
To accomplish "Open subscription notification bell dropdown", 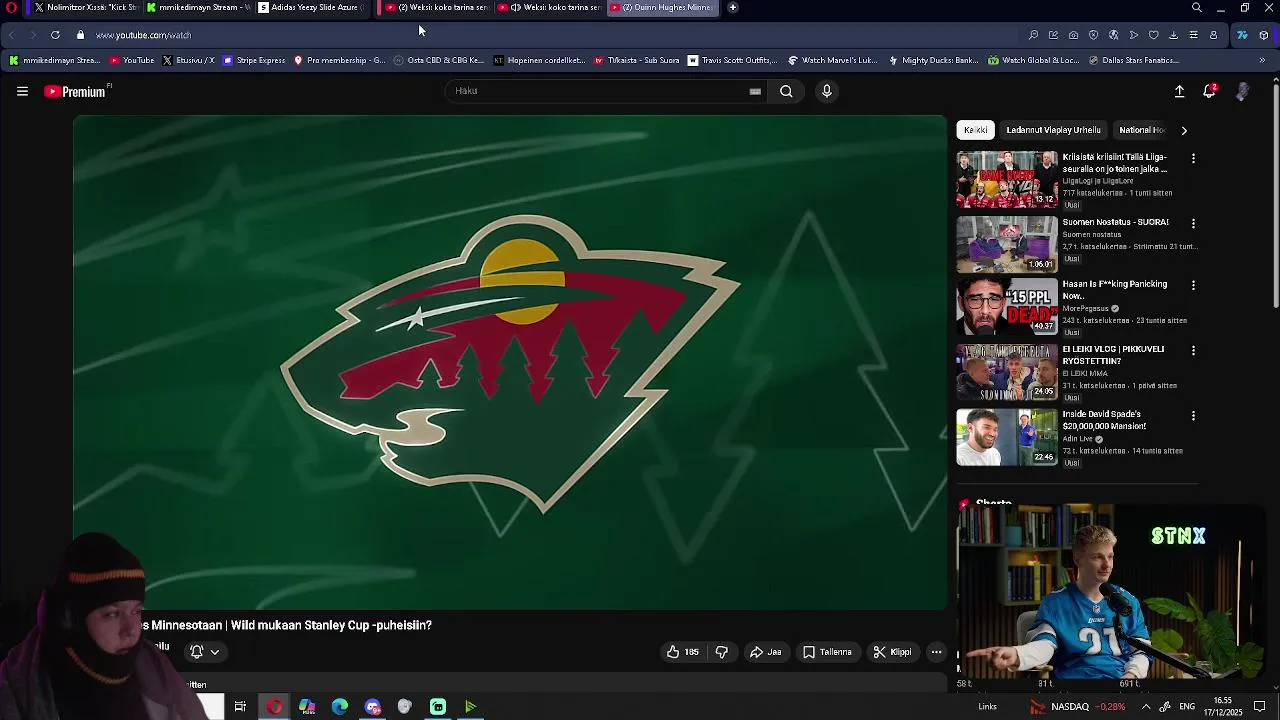I will tap(204, 652).
